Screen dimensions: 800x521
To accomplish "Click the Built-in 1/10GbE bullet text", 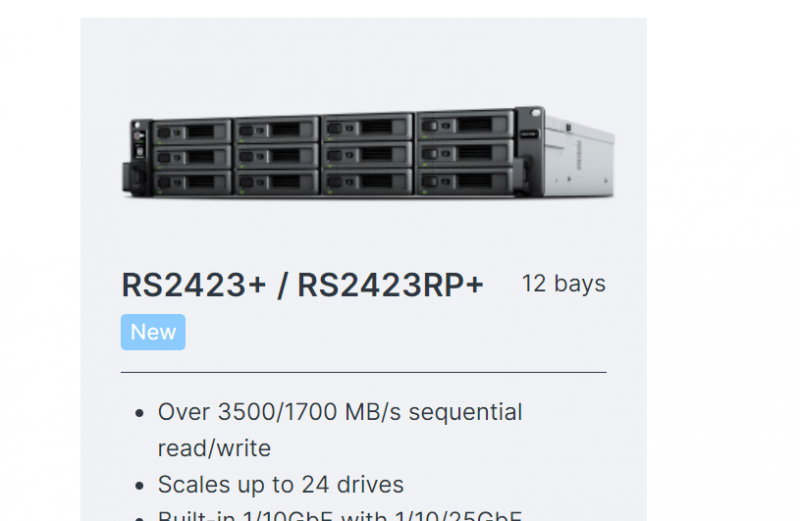I will tap(340, 515).
